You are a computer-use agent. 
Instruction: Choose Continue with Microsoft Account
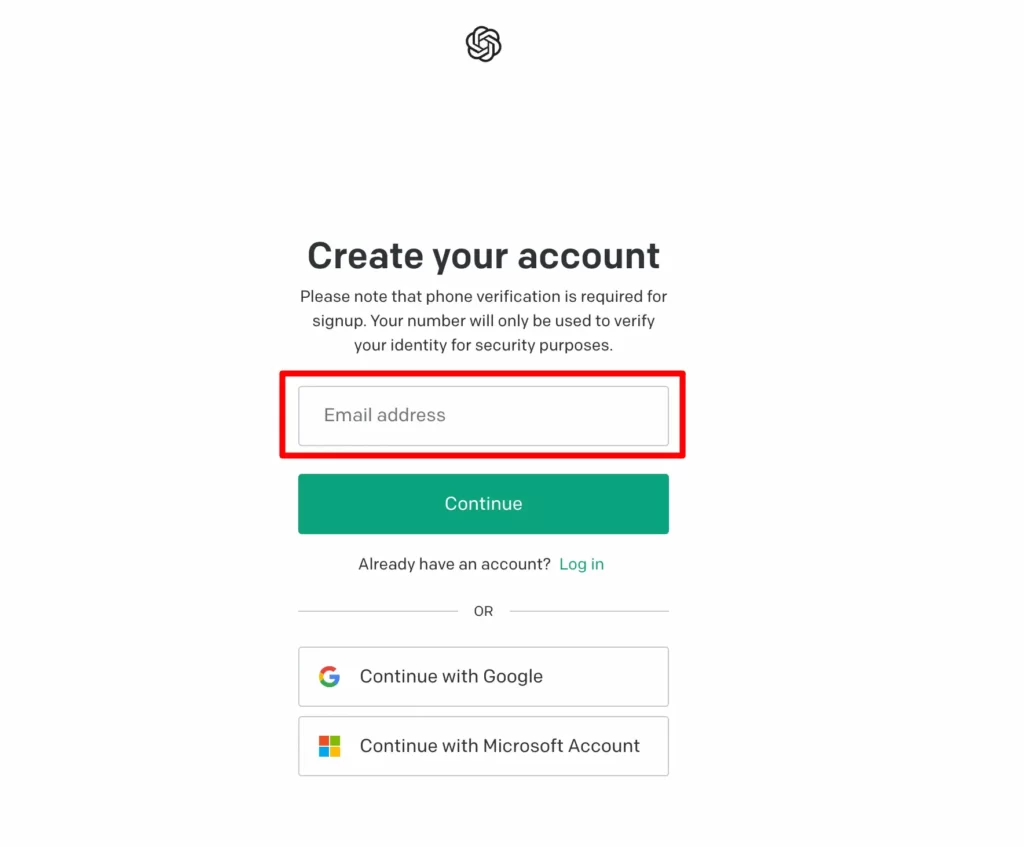[x=483, y=746]
